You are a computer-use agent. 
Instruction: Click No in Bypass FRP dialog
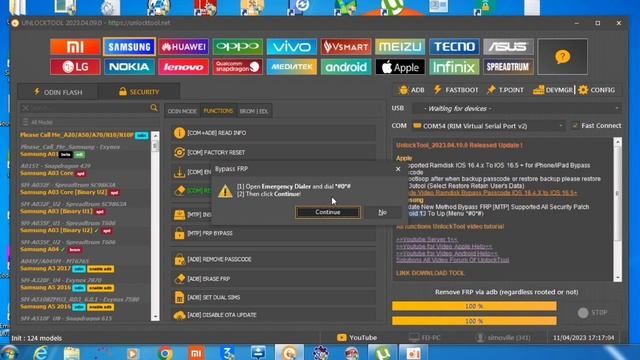[382, 212]
